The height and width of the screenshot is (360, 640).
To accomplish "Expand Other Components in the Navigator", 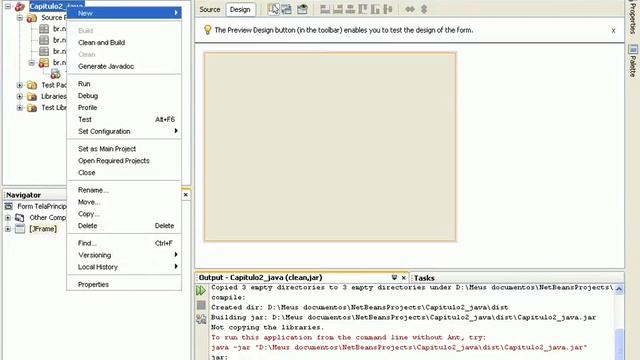I will 8,218.
